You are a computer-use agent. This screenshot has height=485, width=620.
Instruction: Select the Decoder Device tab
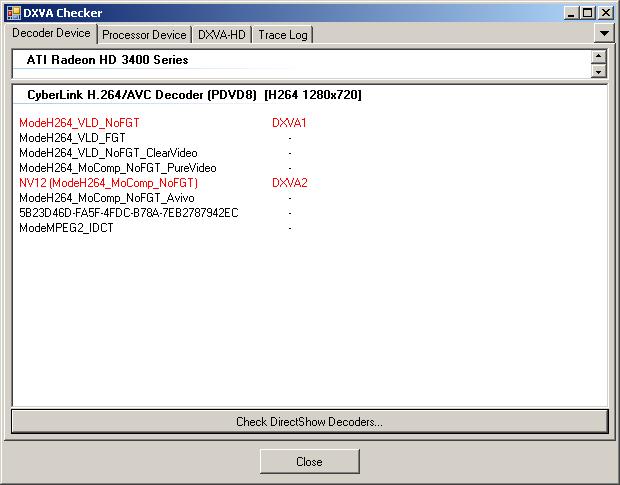52,34
